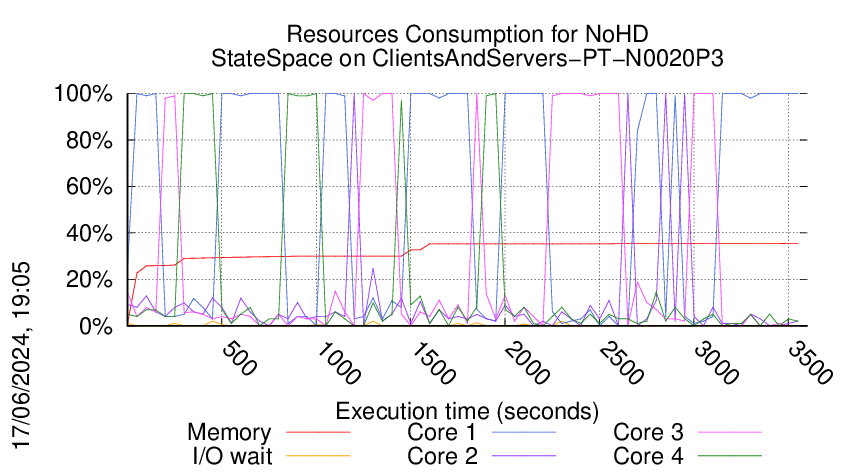The width and height of the screenshot is (850, 475).
Task: Click the I/O wait legend label
Action: click(232, 456)
